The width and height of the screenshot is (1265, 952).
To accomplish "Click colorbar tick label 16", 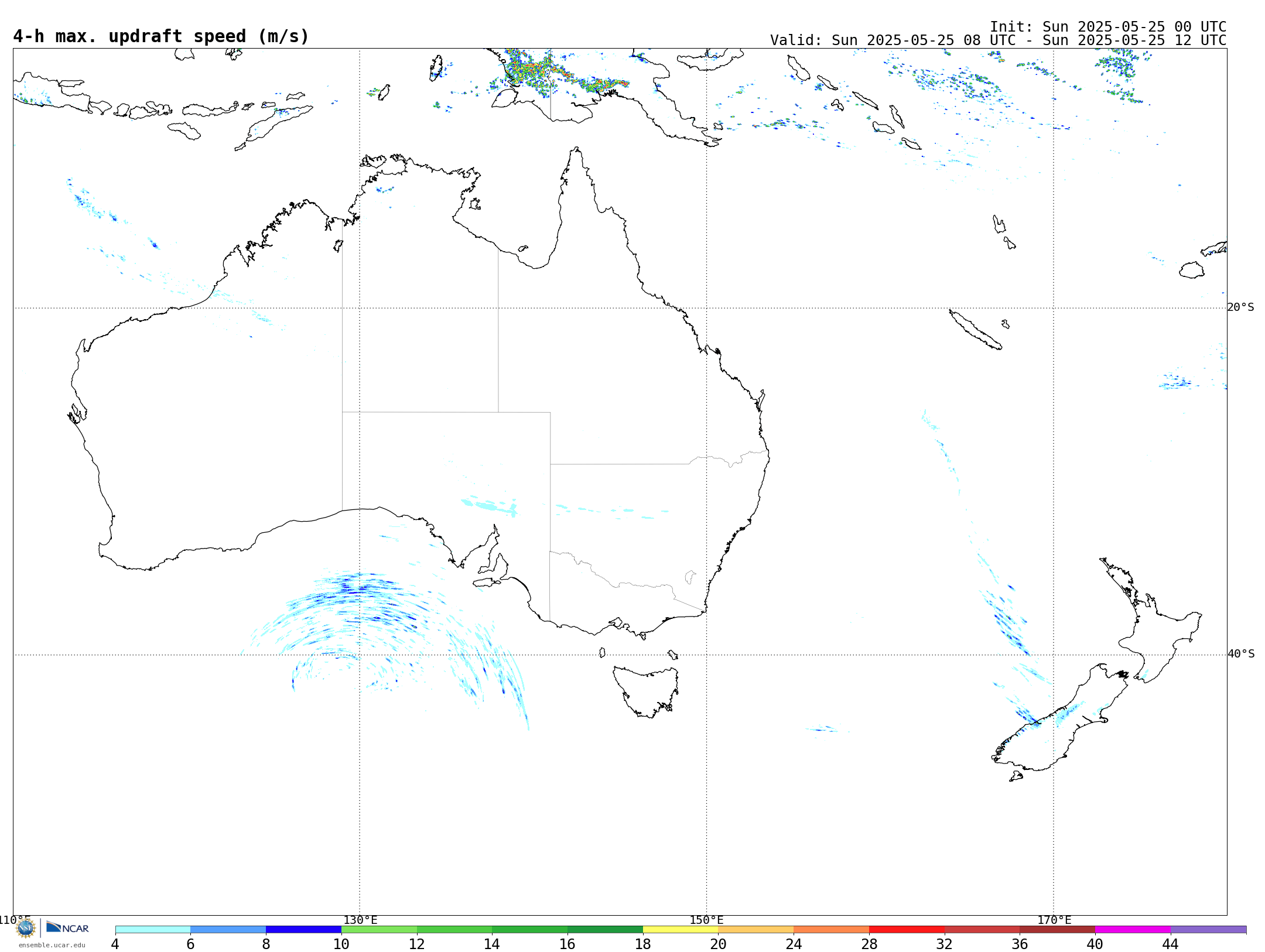I will click(567, 944).
